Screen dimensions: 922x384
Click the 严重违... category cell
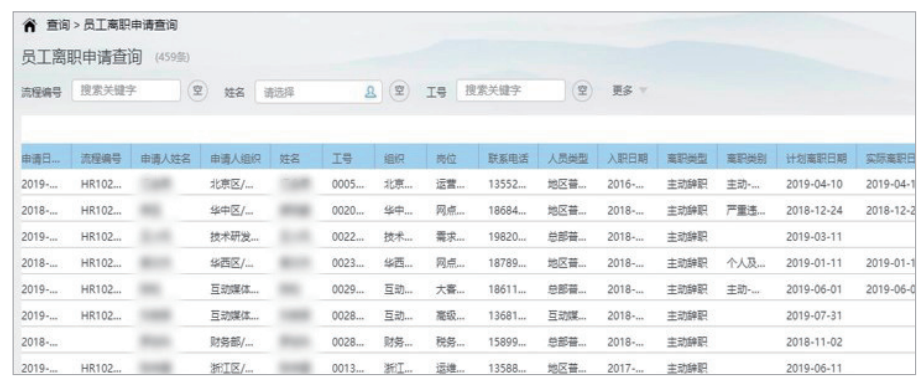click(x=746, y=211)
